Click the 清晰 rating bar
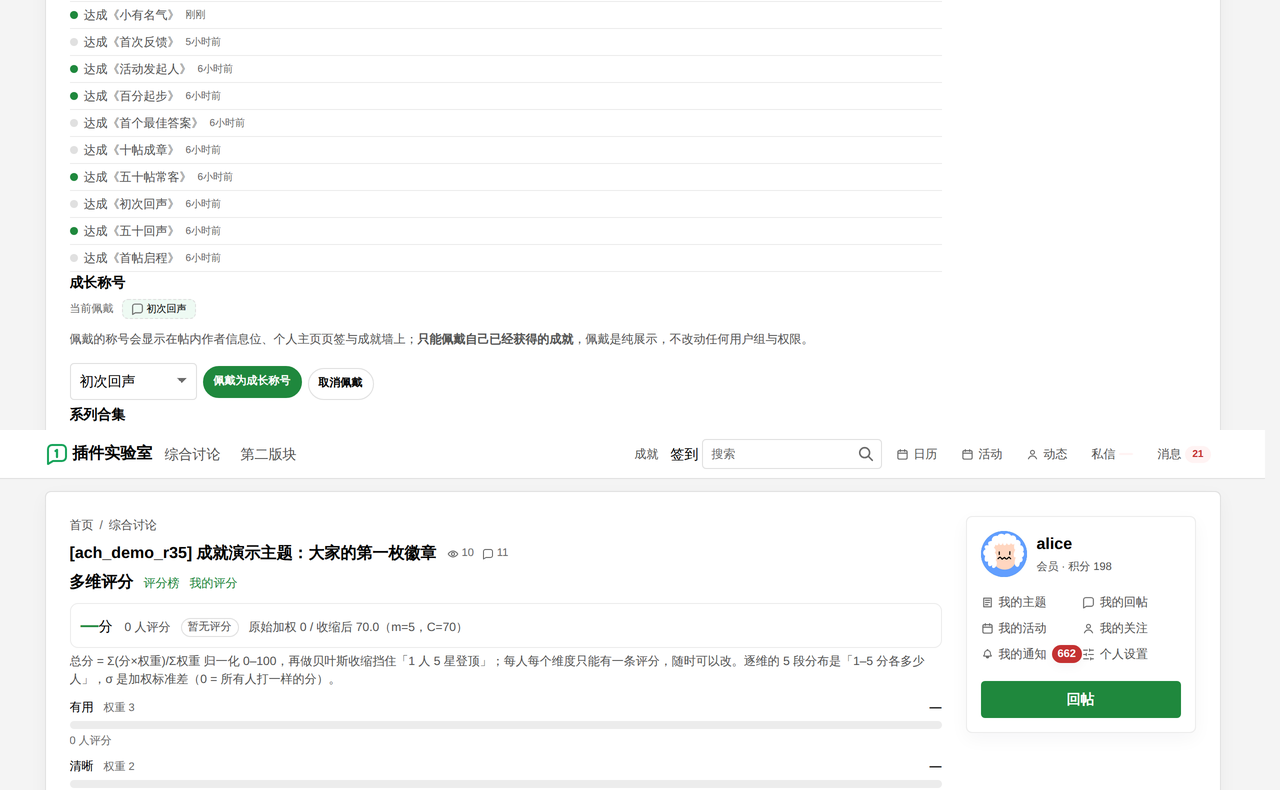 [x=505, y=784]
